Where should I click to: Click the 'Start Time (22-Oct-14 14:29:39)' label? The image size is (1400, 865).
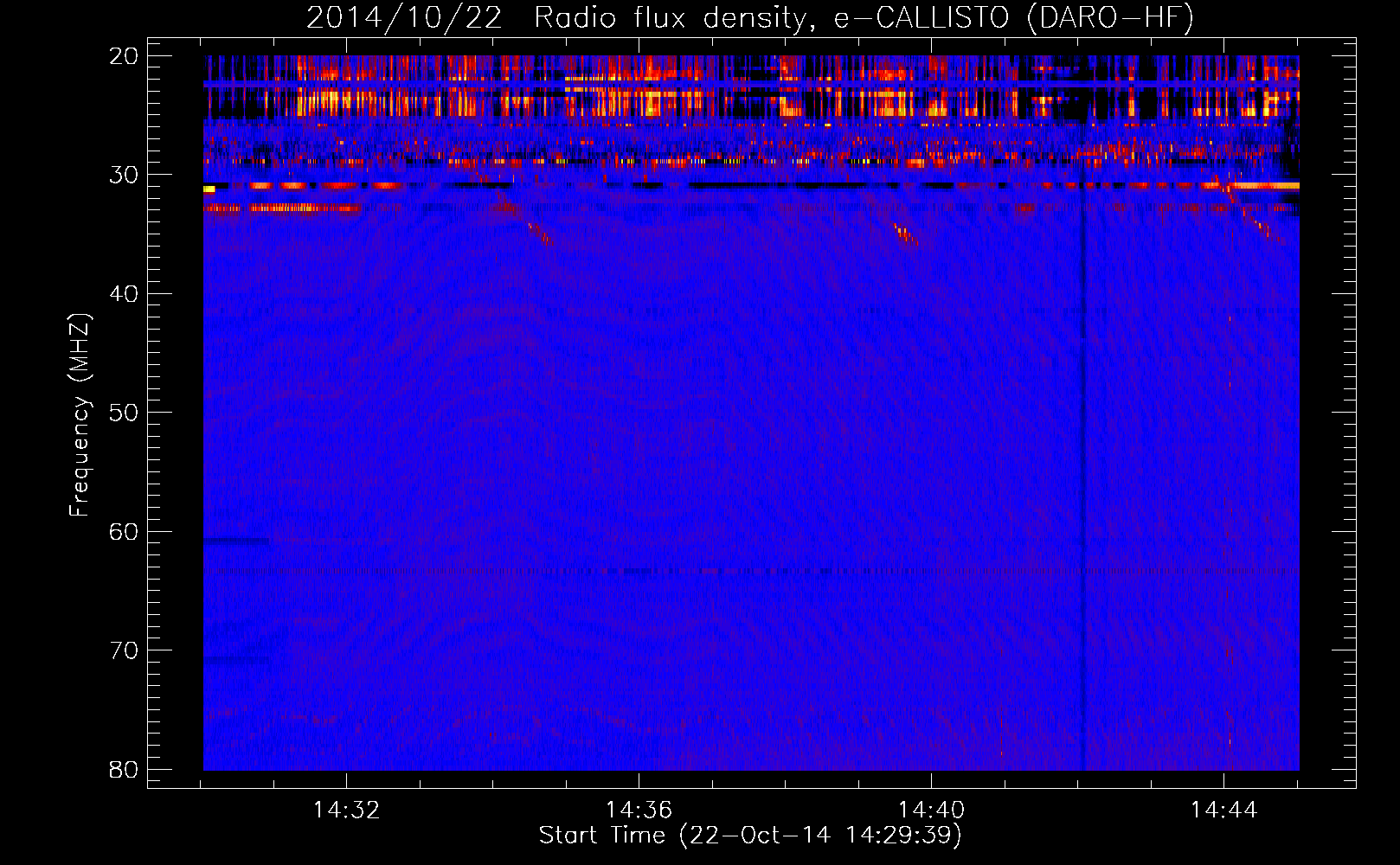[750, 836]
